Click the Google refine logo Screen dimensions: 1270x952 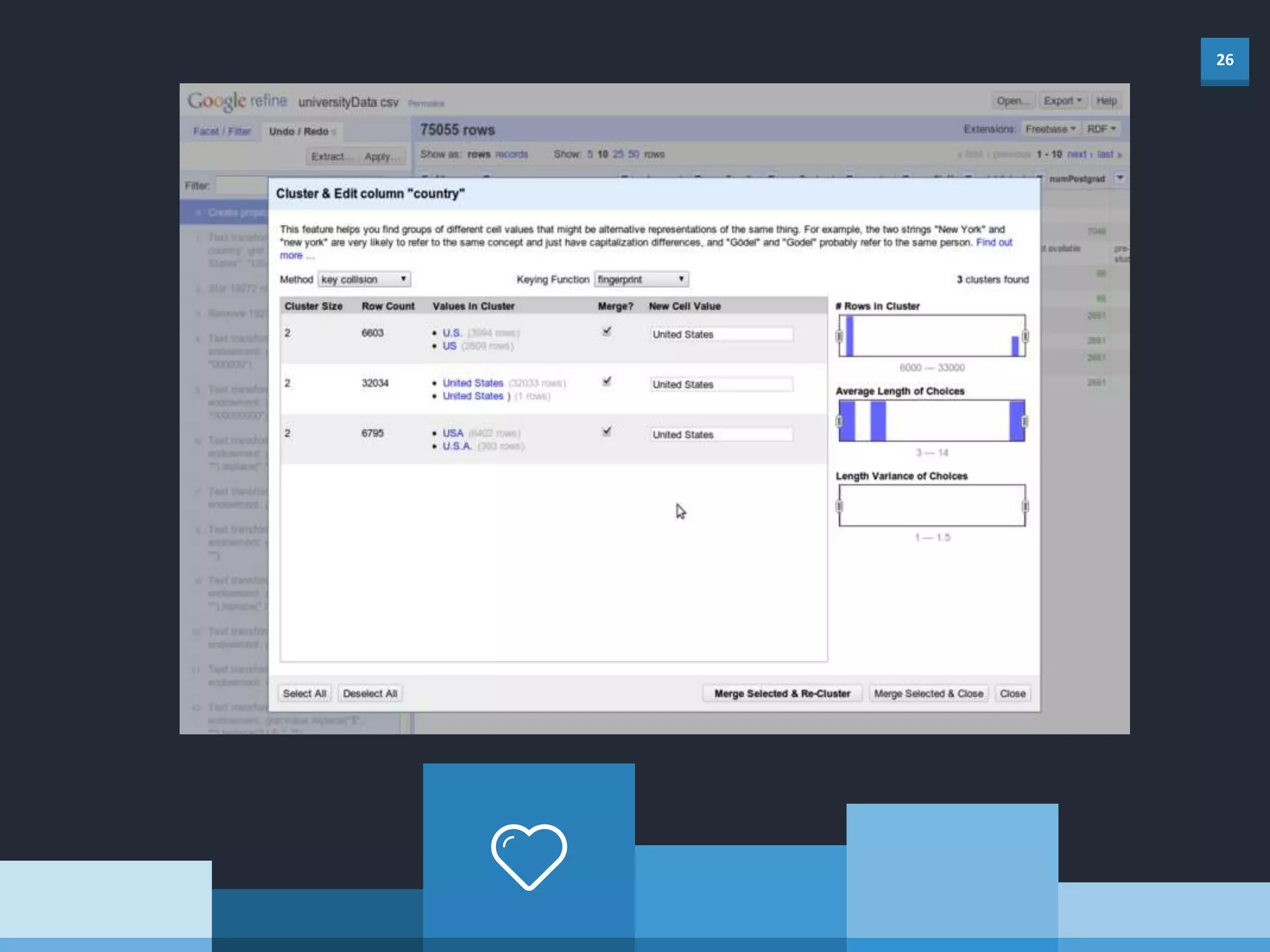[x=237, y=101]
